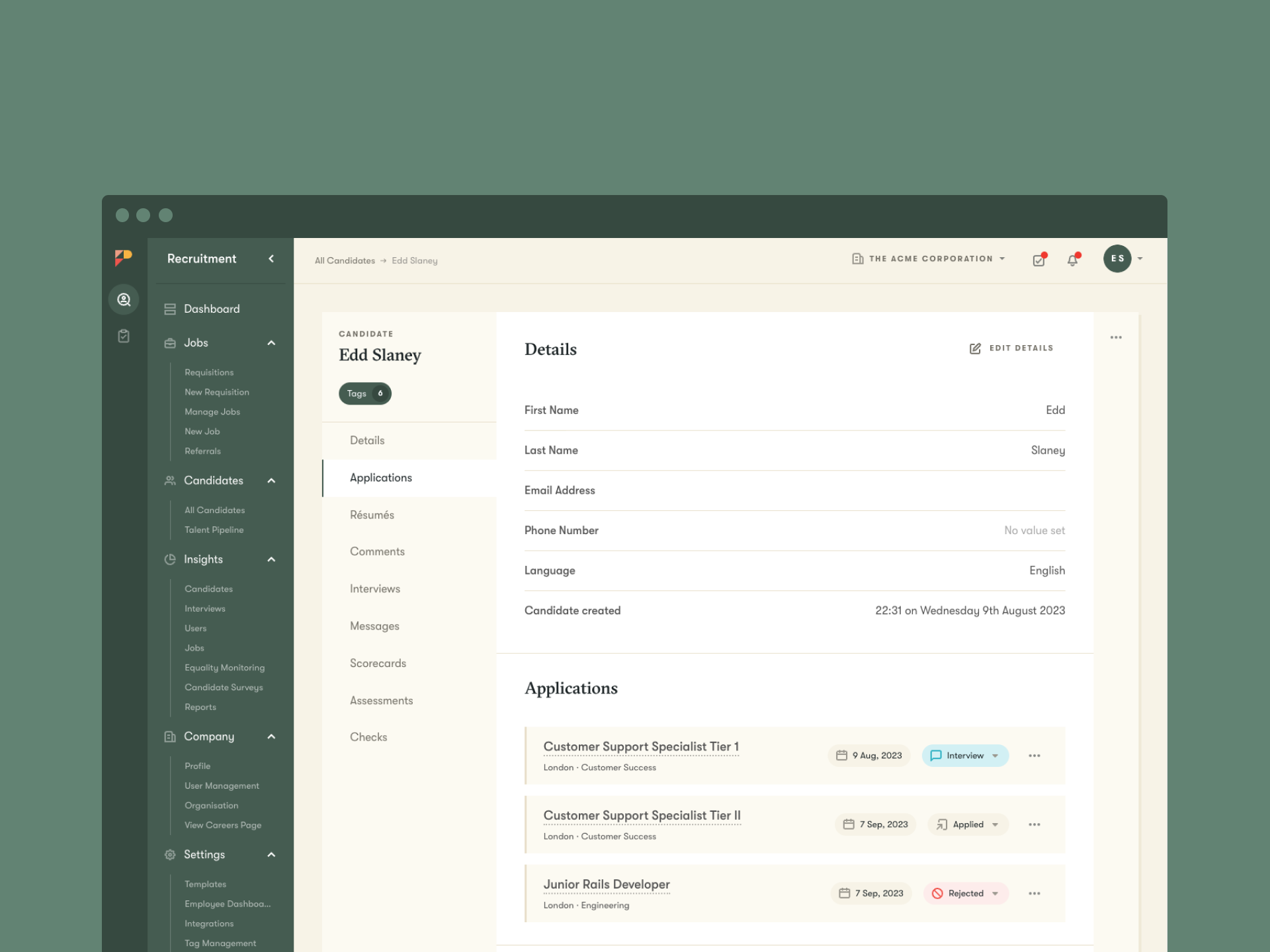
Task: Switch to the Résumés tab
Action: pyautogui.click(x=372, y=515)
